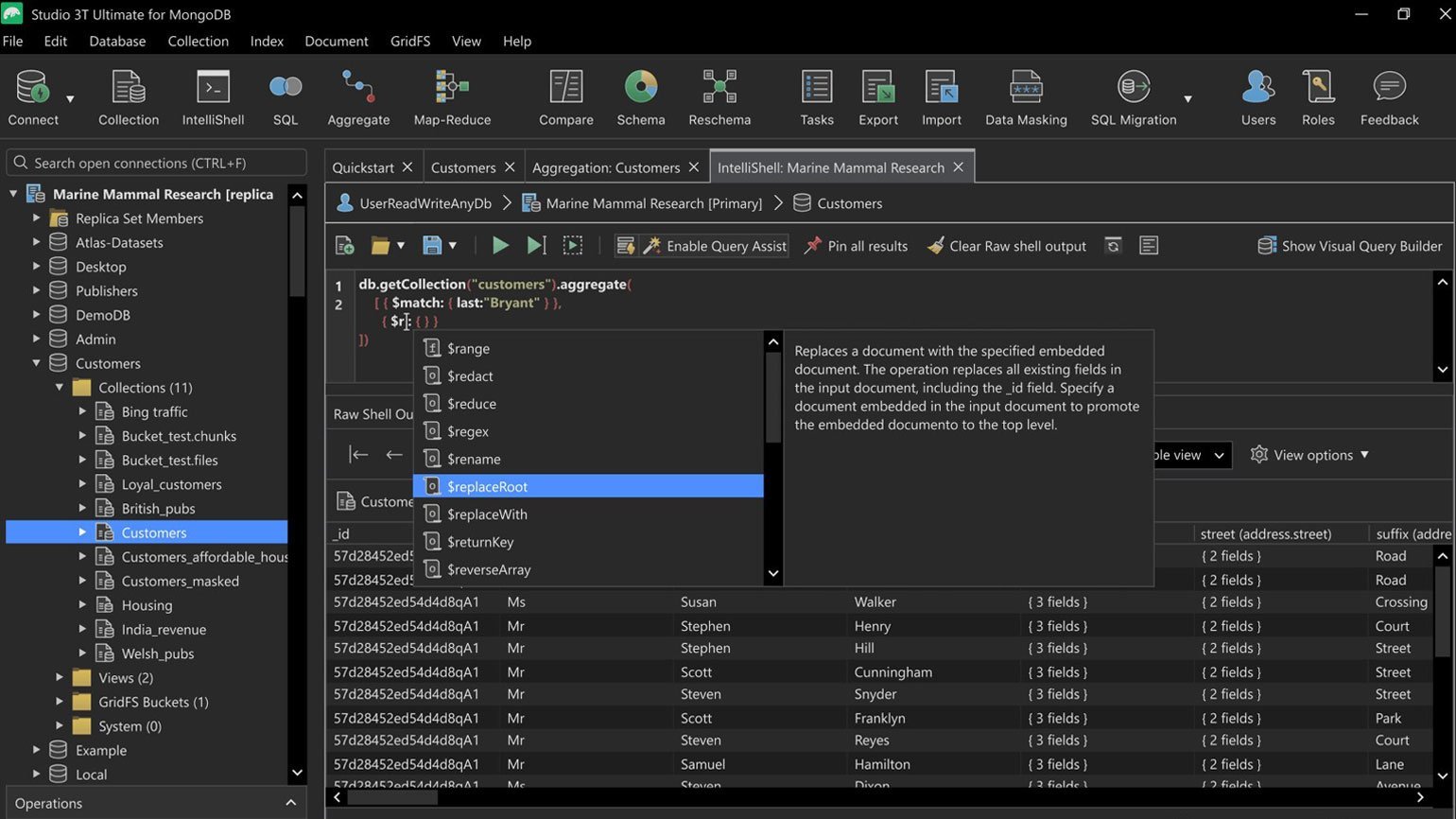The width and height of the screenshot is (1456, 819).
Task: Open the Schema explorer tool
Action: [641, 97]
